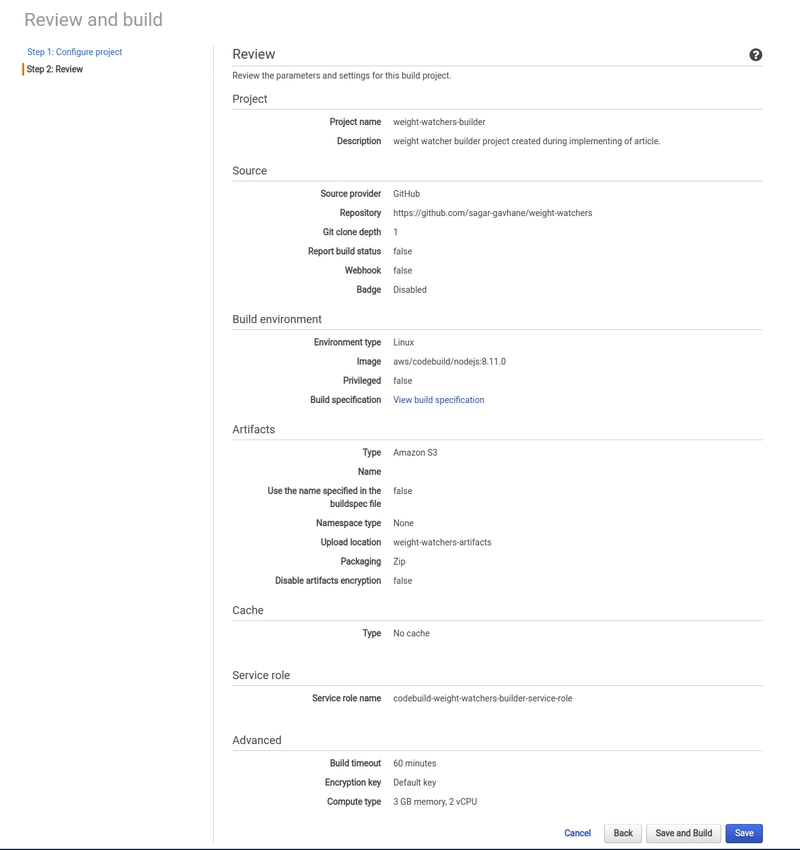Click the aws/codebuild/nodejs:8.11.0 image value
Image resolution: width=800 pixels, height=850 pixels.
pos(449,362)
